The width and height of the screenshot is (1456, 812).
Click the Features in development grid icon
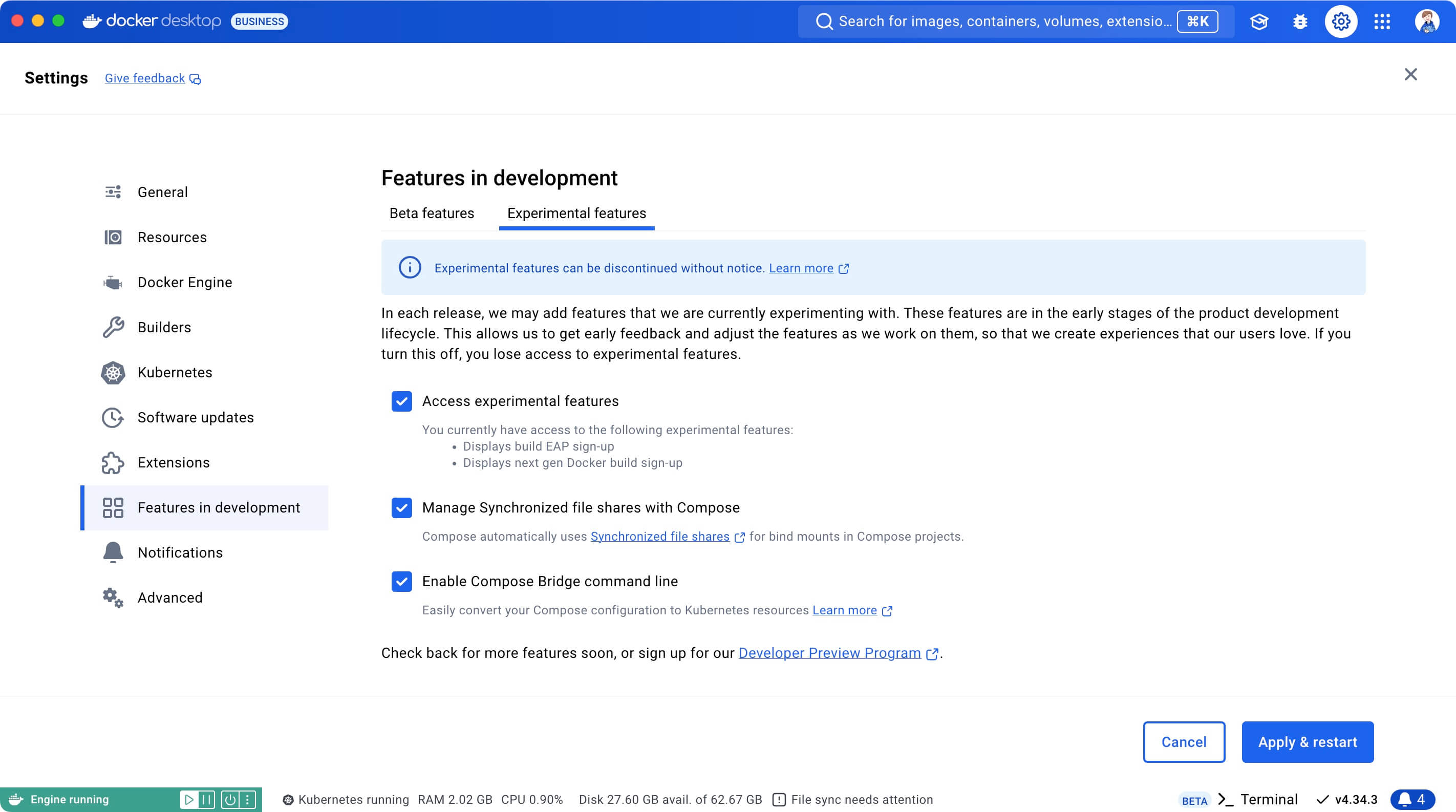[x=113, y=507]
